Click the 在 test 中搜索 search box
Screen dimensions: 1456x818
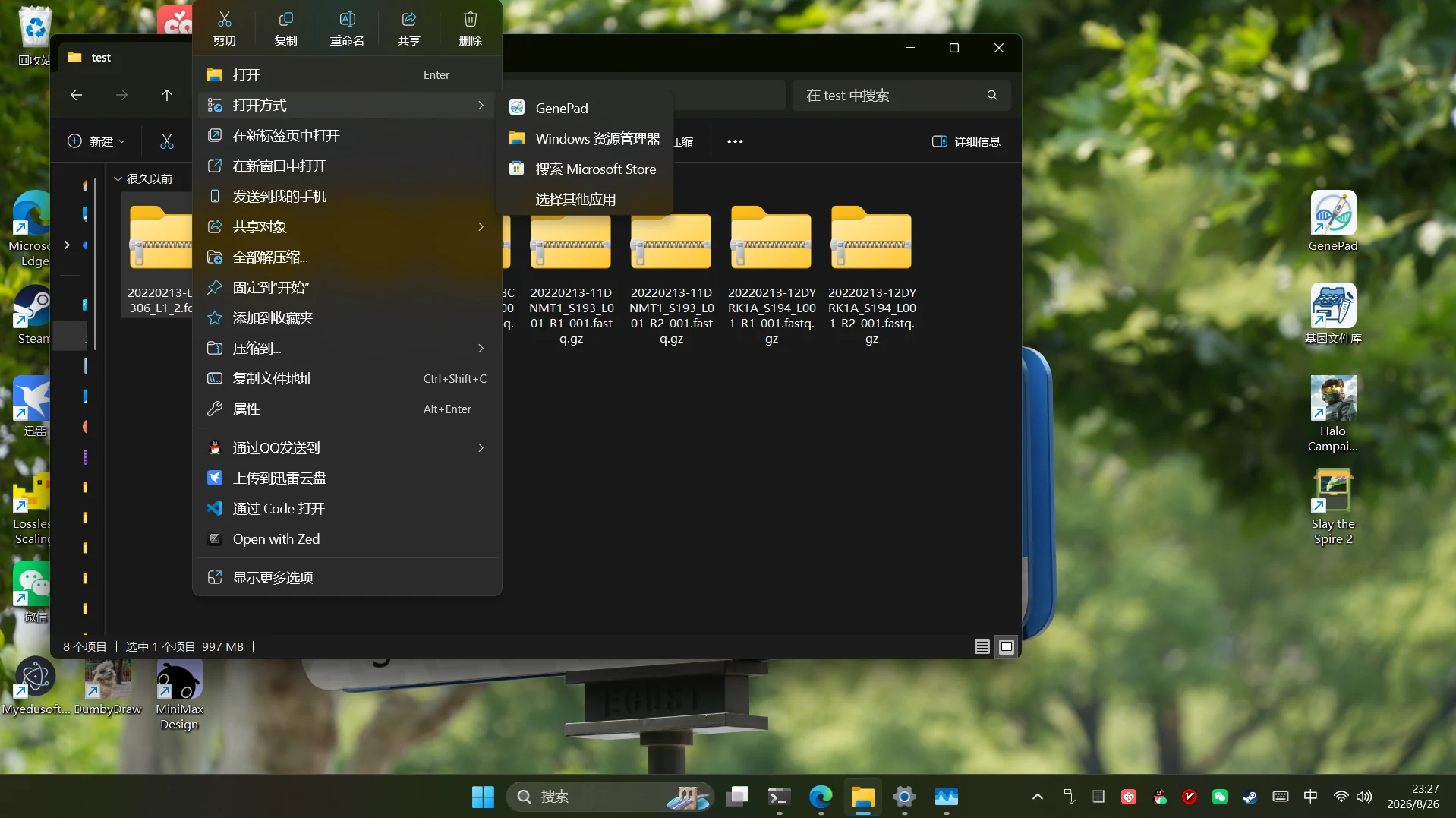902,96
